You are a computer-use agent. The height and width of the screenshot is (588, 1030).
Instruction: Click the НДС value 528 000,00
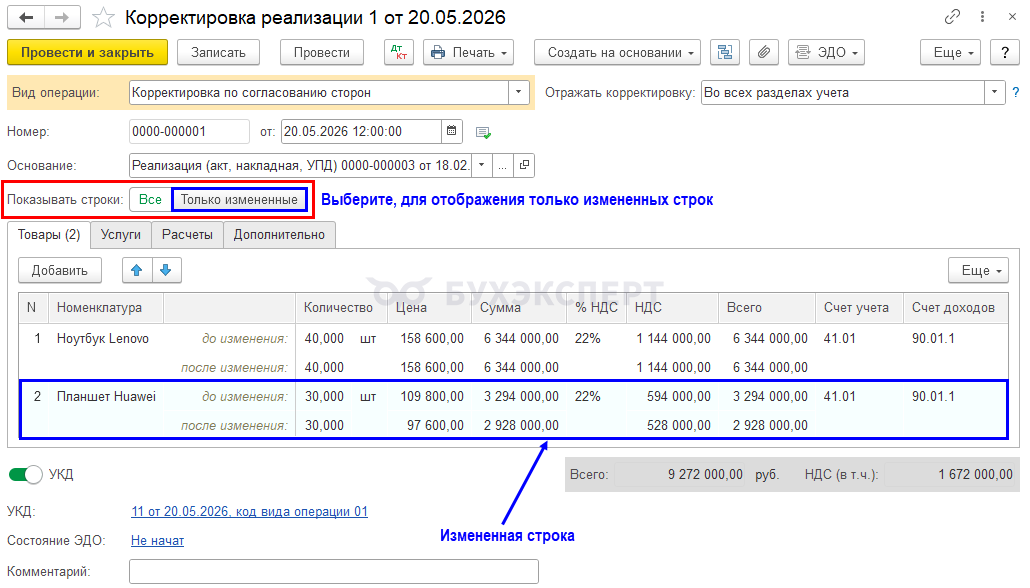pyautogui.click(x=679, y=425)
